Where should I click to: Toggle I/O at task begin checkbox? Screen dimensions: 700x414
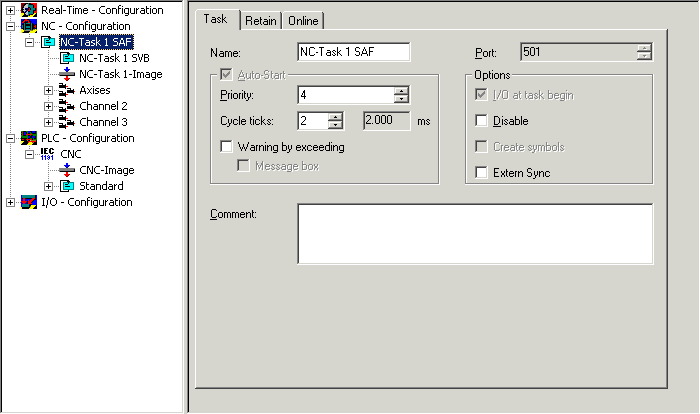click(x=481, y=95)
